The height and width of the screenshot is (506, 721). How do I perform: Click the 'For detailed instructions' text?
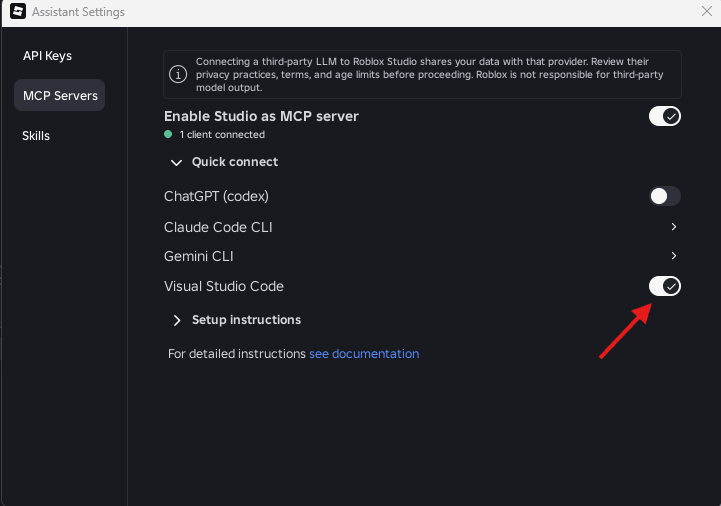[237, 354]
